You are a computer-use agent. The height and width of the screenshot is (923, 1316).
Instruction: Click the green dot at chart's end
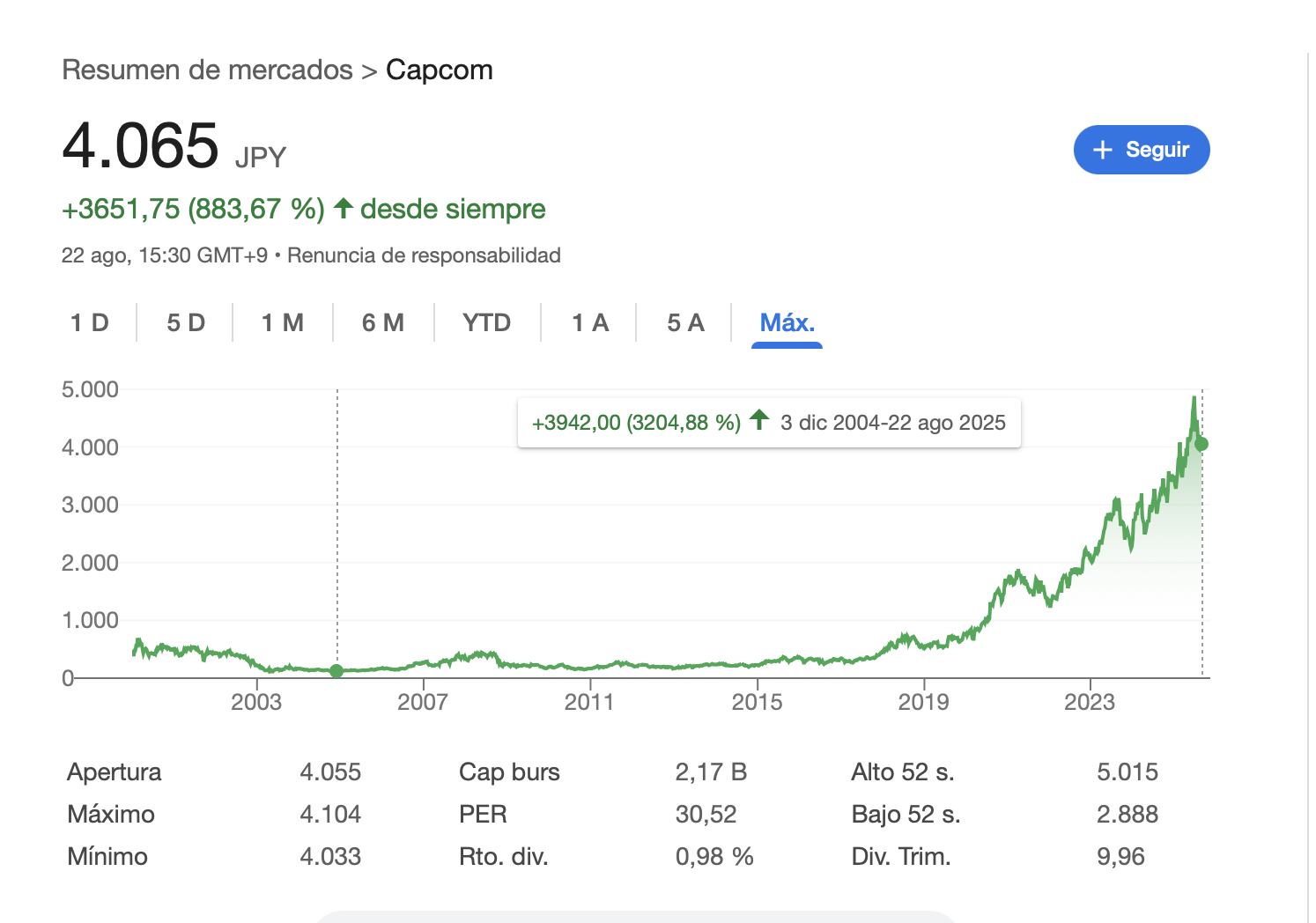point(1201,444)
